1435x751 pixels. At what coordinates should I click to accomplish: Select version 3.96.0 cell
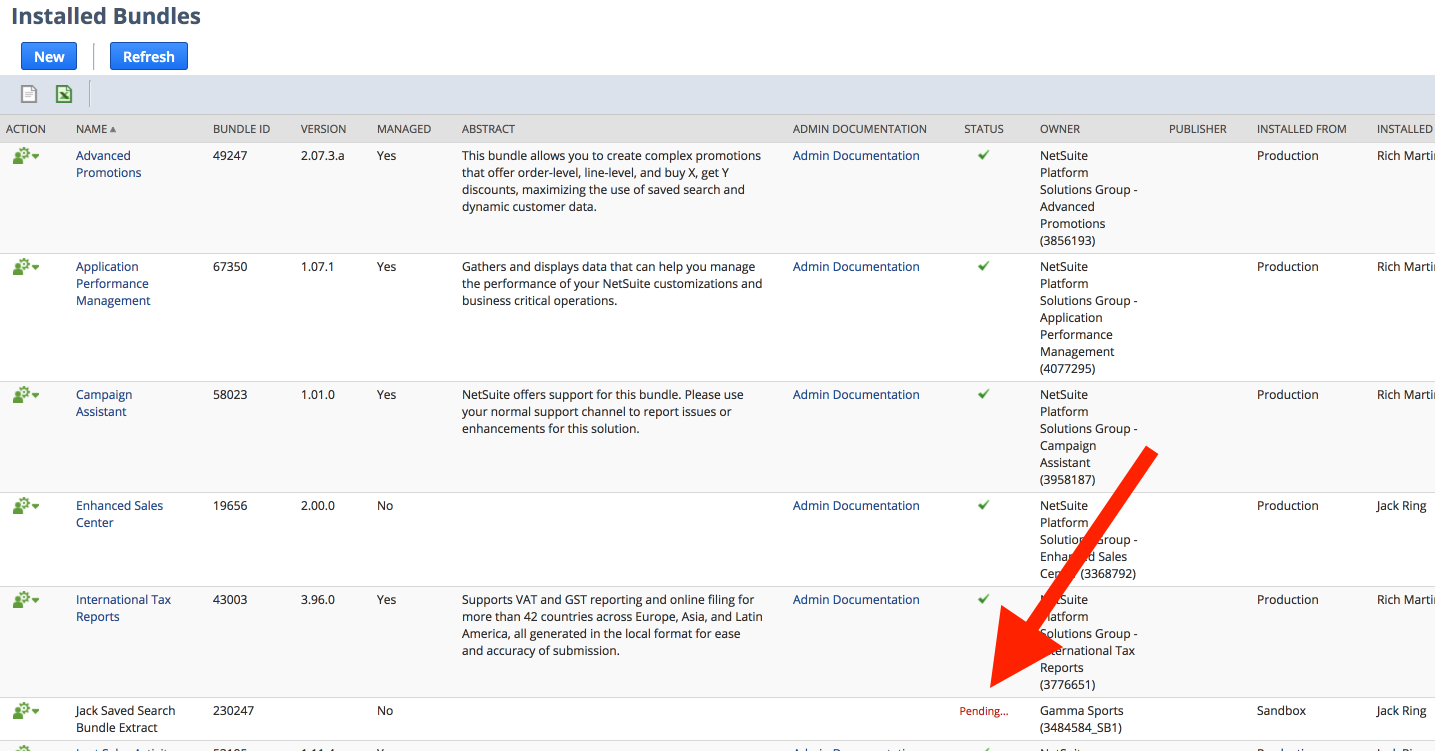[318, 600]
